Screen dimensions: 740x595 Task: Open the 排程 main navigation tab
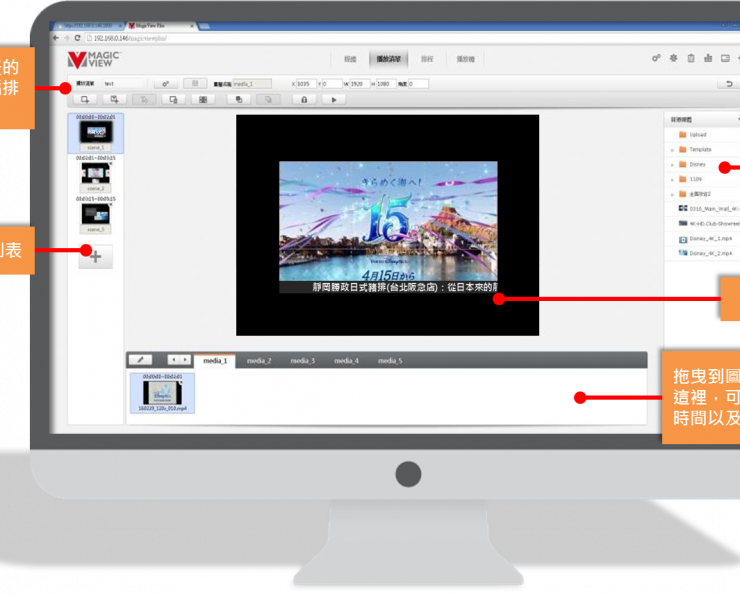427,59
